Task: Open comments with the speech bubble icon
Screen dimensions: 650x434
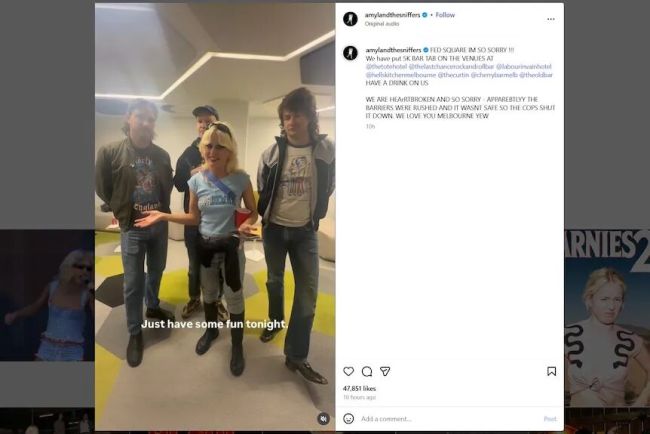Action: point(367,371)
